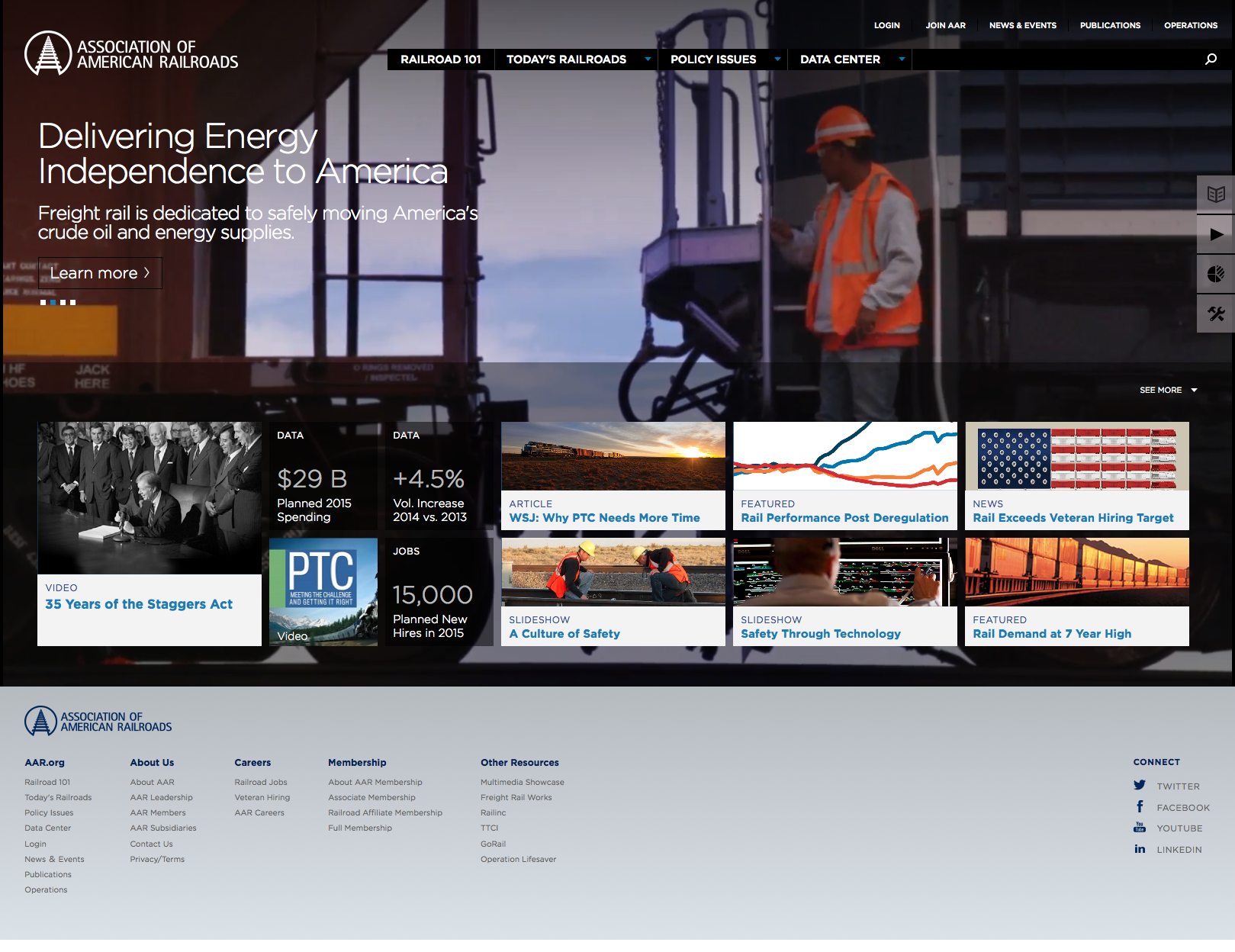Open Rail Demand at 7 Year High
The height and width of the screenshot is (952, 1235).
1077,592
